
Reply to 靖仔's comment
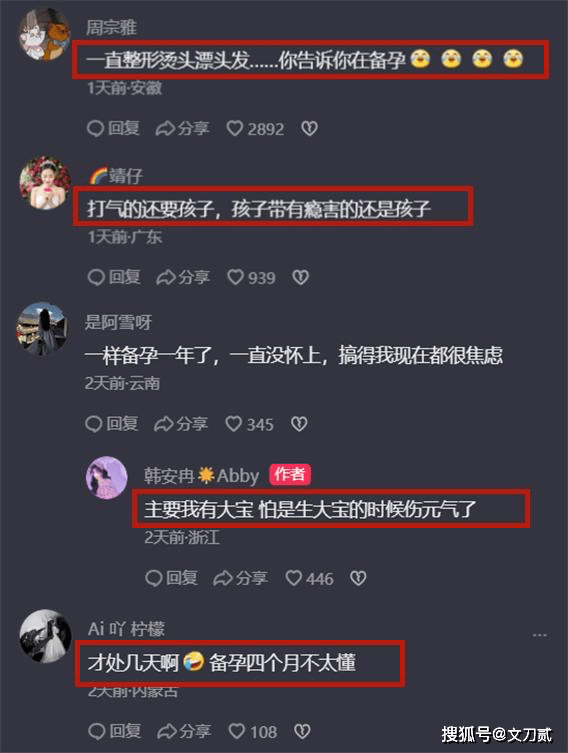click(x=114, y=277)
